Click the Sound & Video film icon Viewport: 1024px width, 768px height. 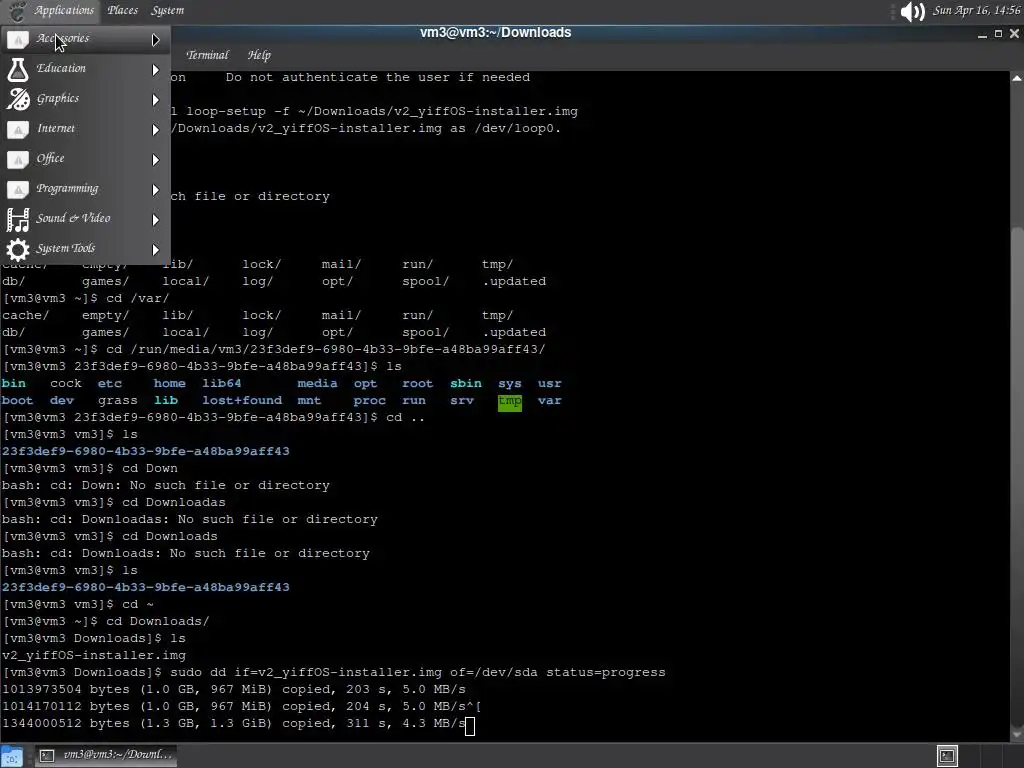(x=18, y=219)
